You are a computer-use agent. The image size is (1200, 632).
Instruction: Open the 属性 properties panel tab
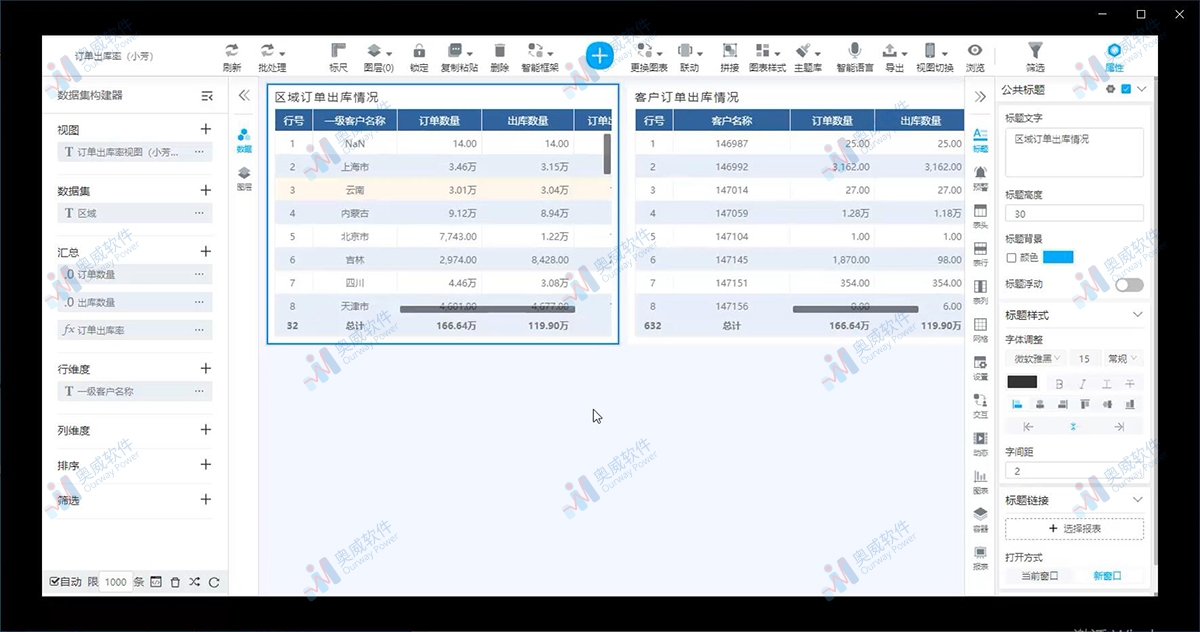pyautogui.click(x=1114, y=57)
